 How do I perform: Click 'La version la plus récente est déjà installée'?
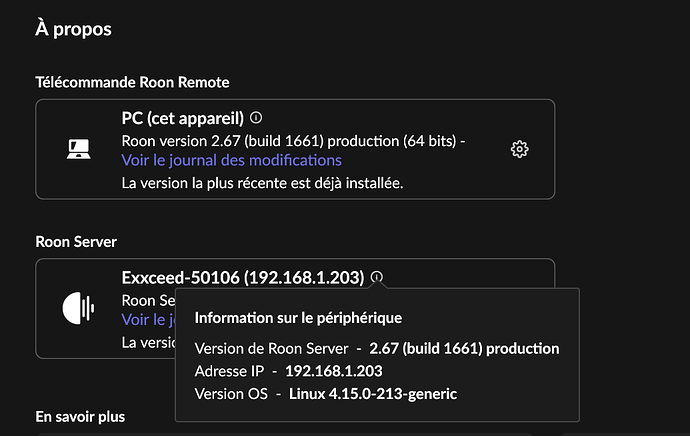click(x=262, y=183)
